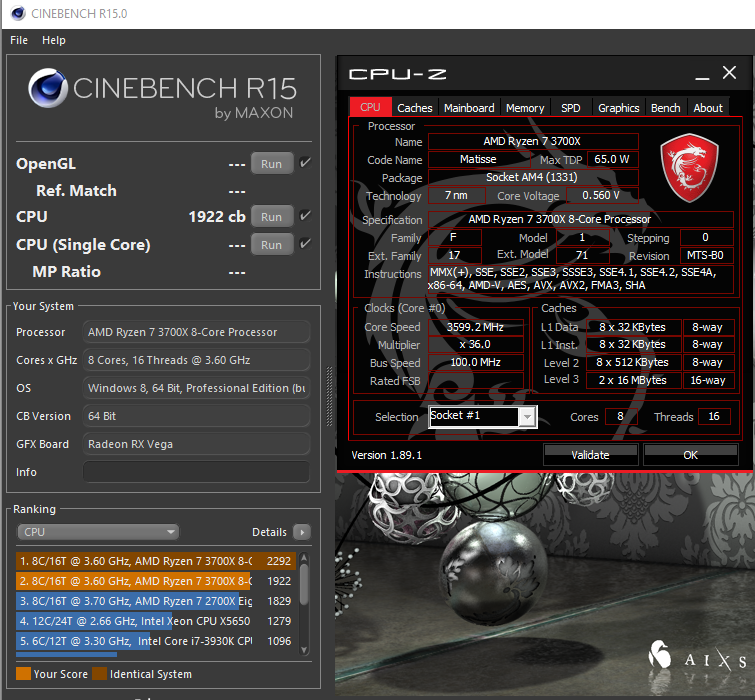755x700 pixels.
Task: Click the Specification field in CPU-Z
Action: pyautogui.click(x=580, y=219)
